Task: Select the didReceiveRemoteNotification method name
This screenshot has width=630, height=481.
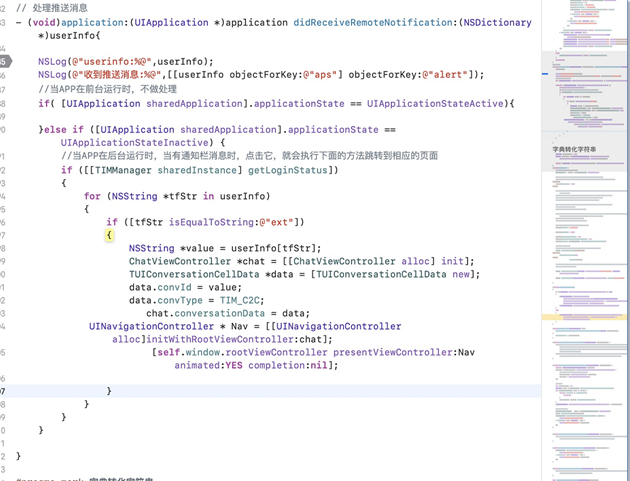Action: (372, 23)
